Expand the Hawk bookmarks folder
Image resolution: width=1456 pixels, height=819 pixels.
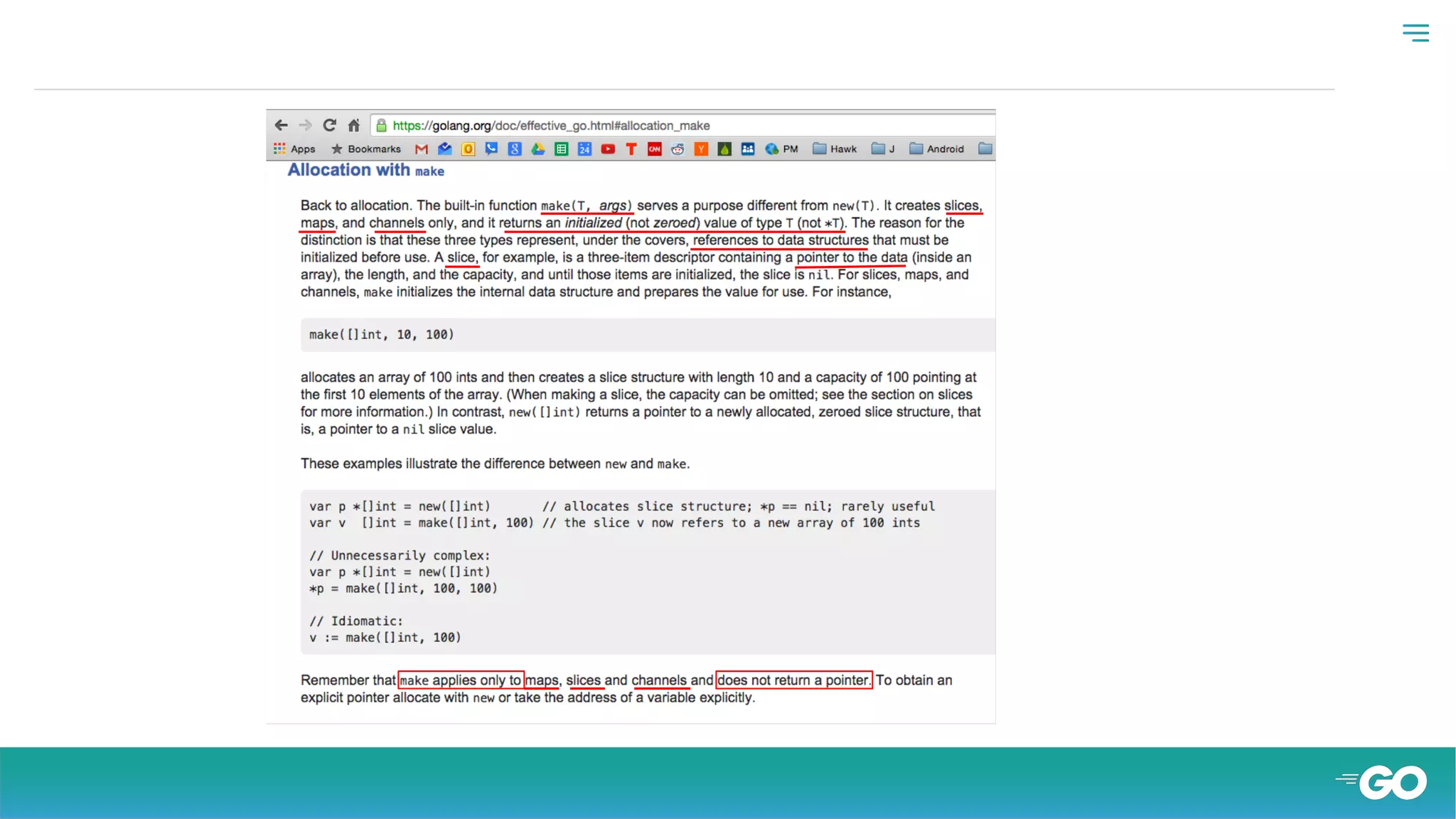[835, 149]
